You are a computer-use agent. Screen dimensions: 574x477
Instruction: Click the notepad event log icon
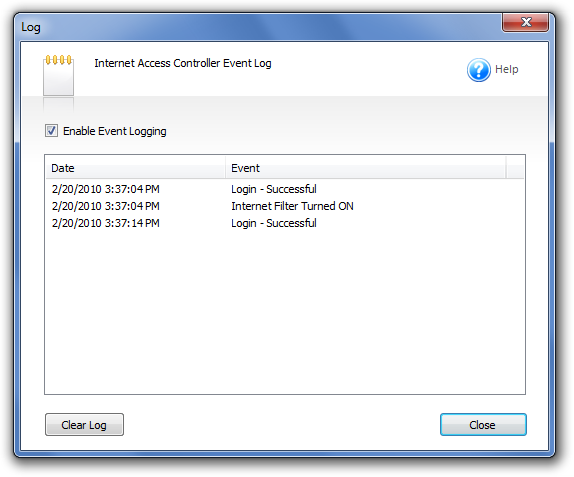click(x=59, y=75)
